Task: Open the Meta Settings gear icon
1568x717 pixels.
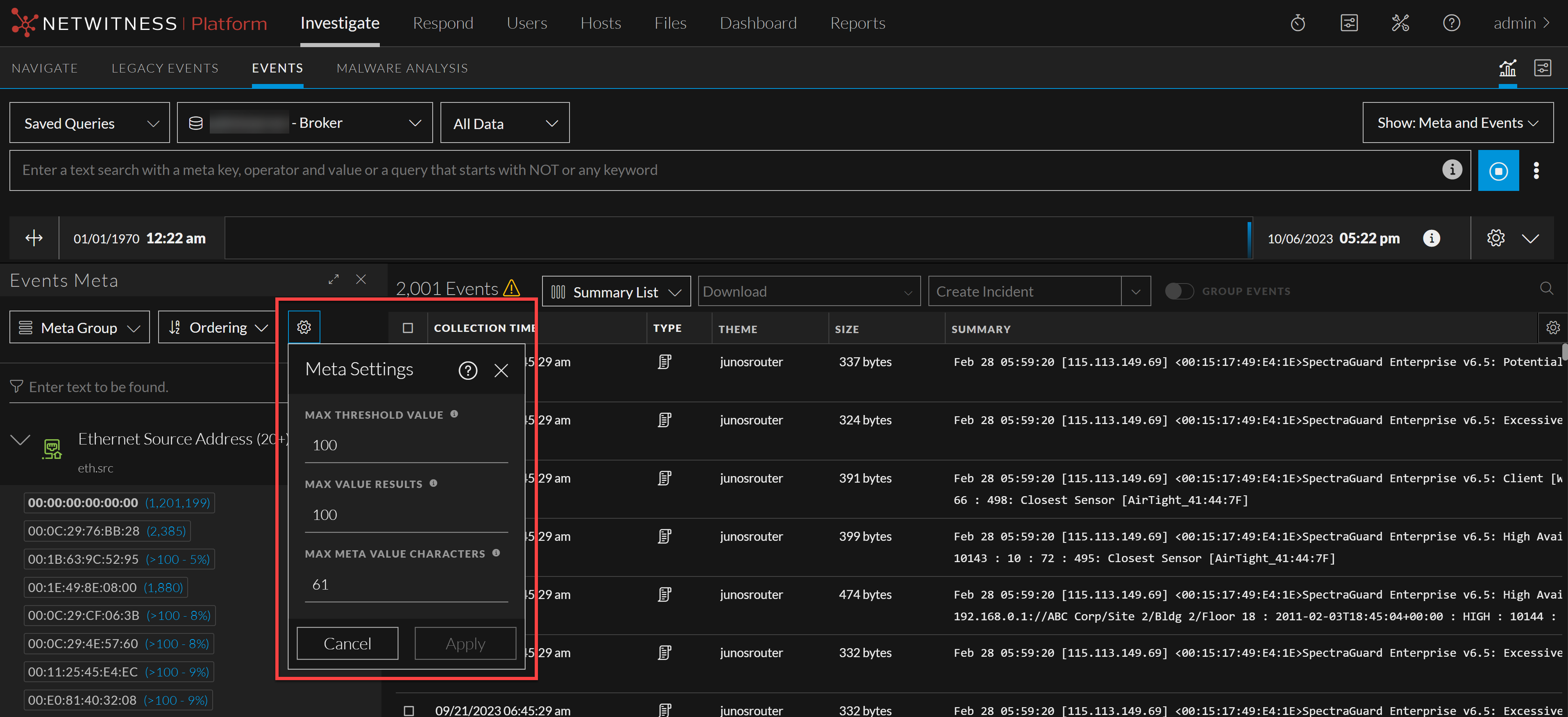Action: pyautogui.click(x=304, y=327)
